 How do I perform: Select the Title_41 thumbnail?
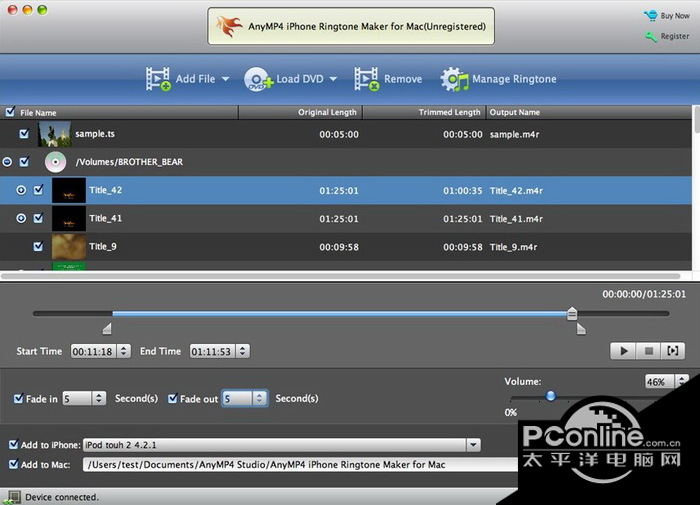coord(69,219)
